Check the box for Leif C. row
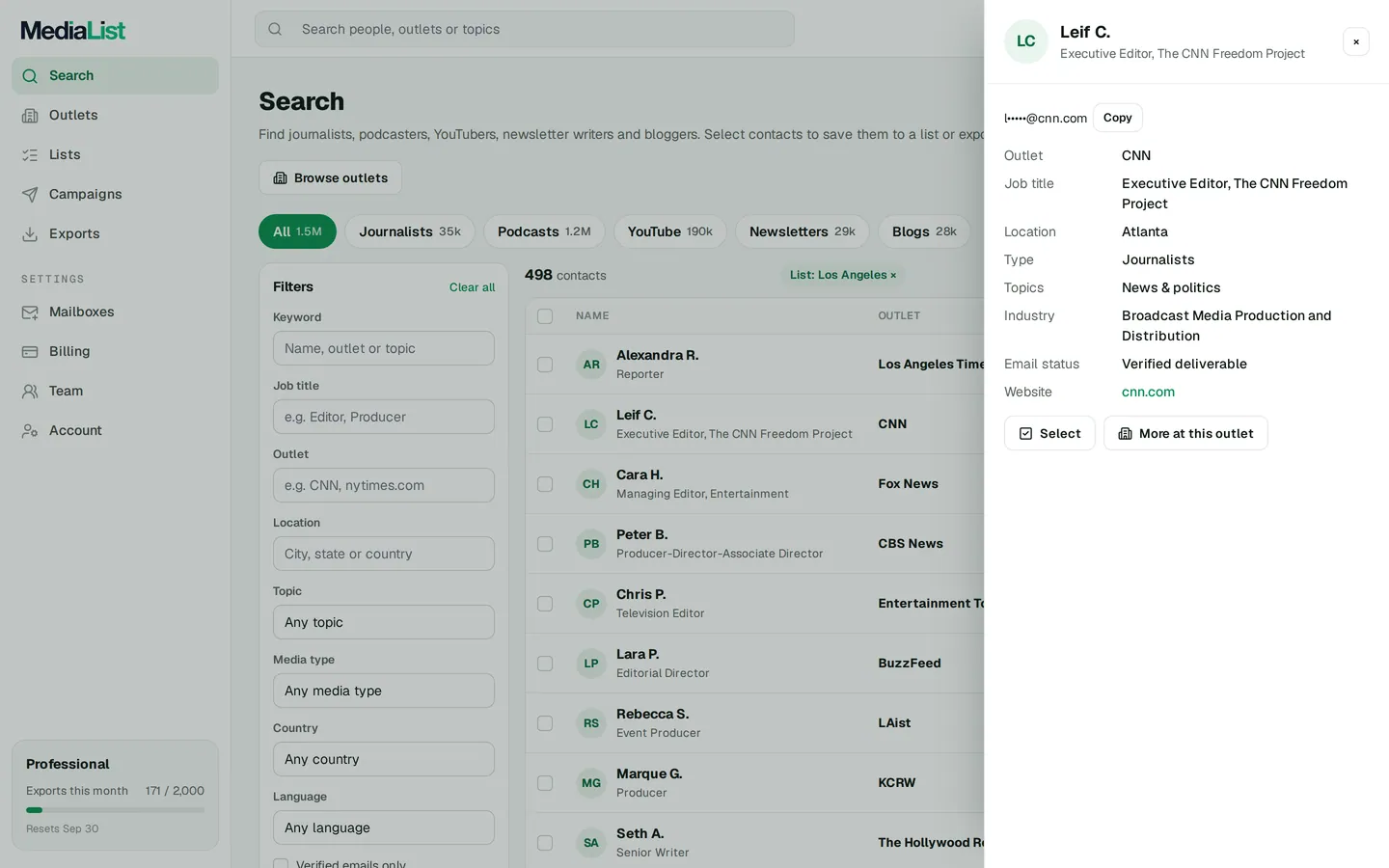The height and width of the screenshot is (868, 1389). point(545,424)
